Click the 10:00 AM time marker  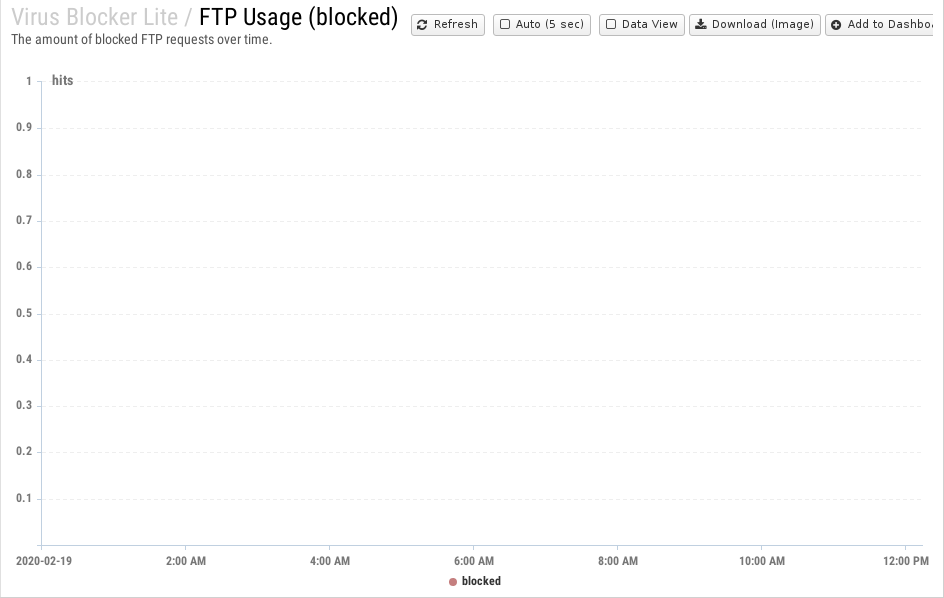pyautogui.click(x=762, y=561)
